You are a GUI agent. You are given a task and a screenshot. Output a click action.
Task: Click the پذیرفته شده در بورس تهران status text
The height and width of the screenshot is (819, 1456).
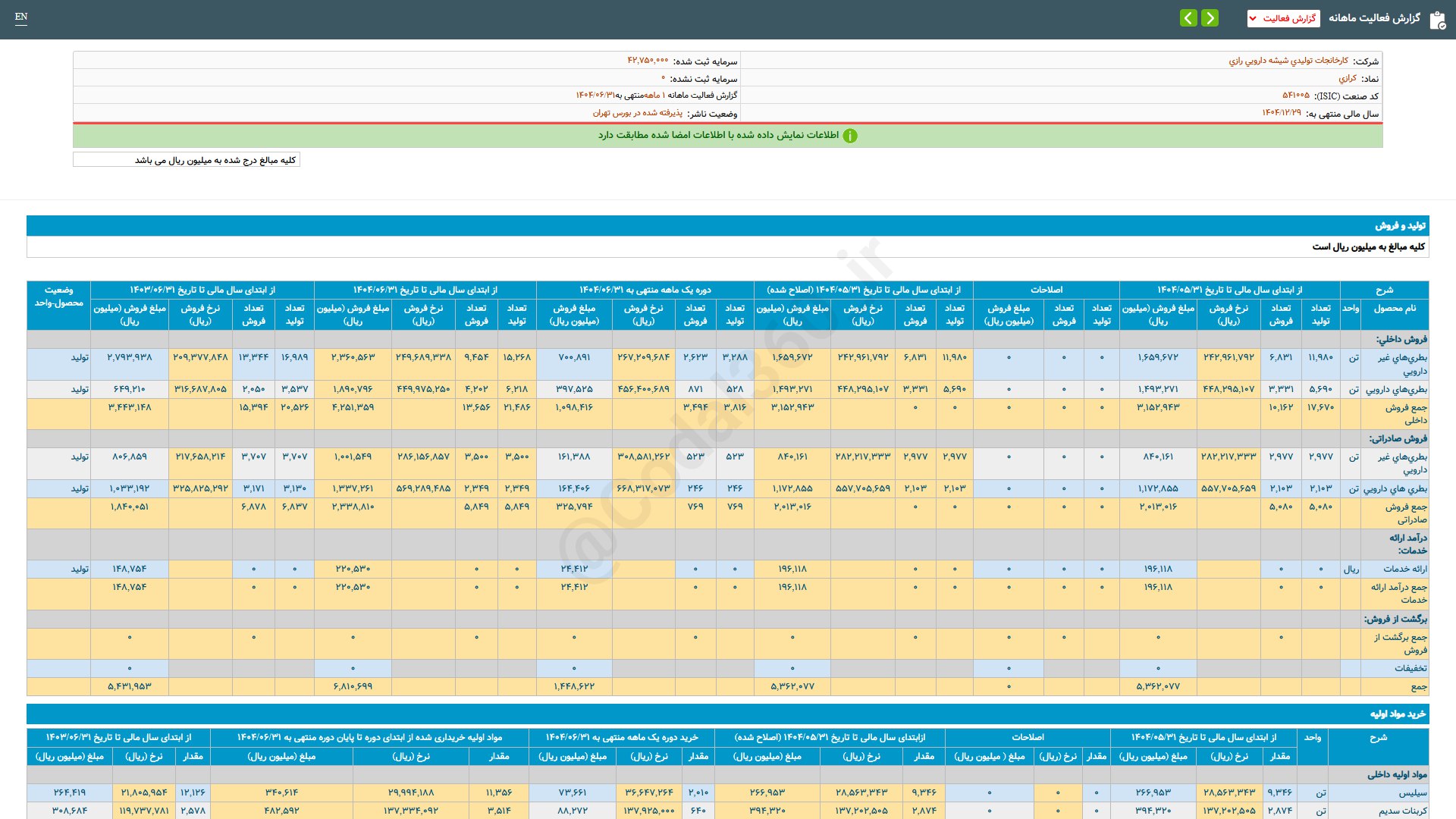(637, 113)
